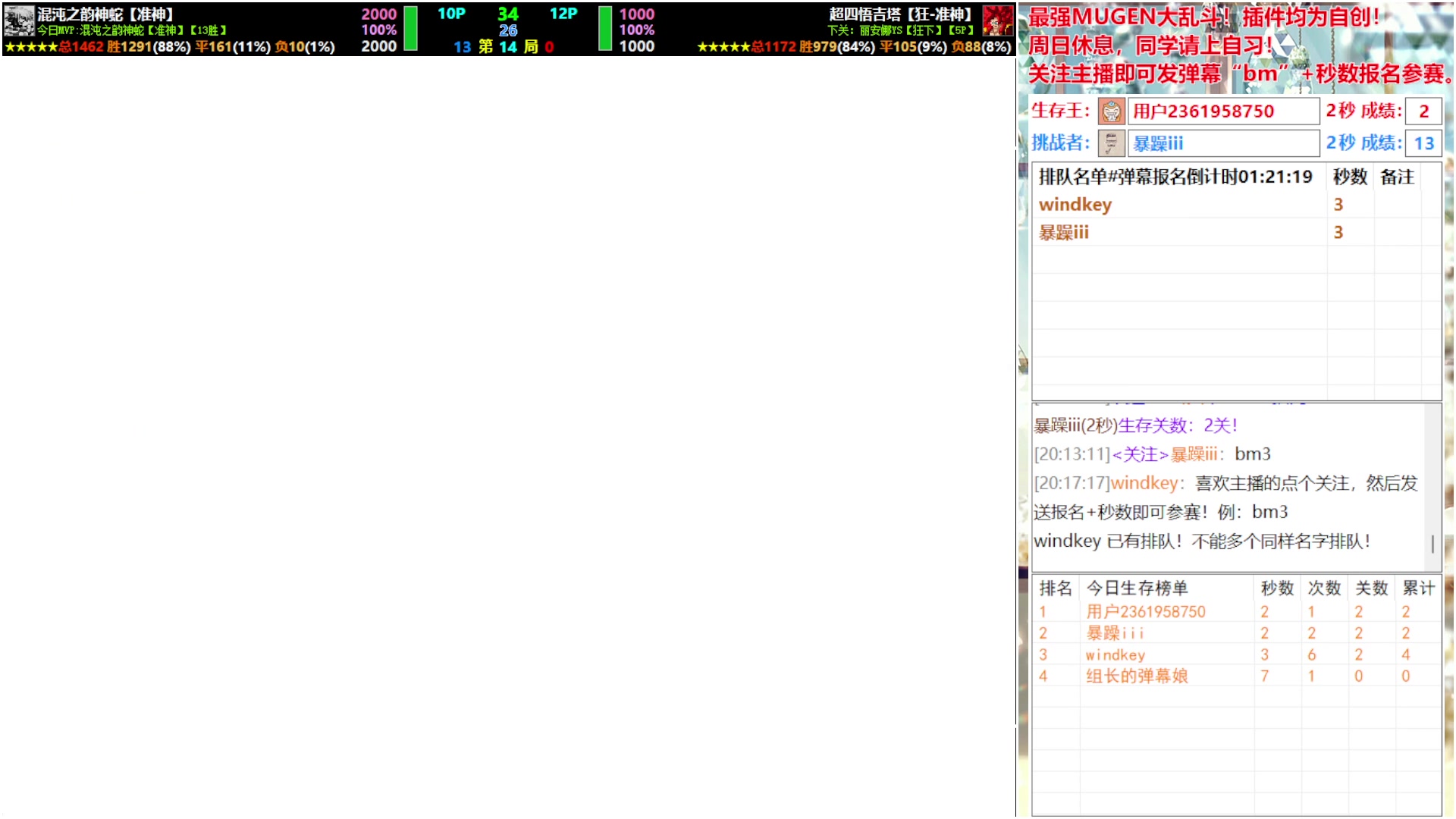Click the 生存王 label
The width and height of the screenshot is (1456, 819).
1060,111
